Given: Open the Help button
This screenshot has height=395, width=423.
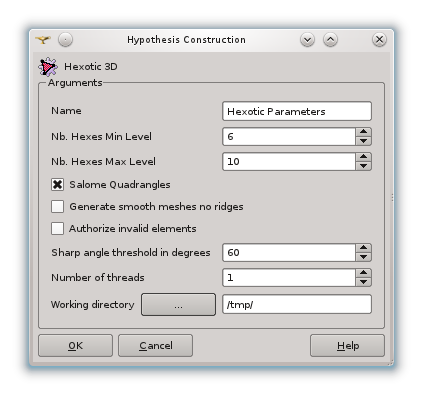Looking at the screenshot, I should point(347,346).
